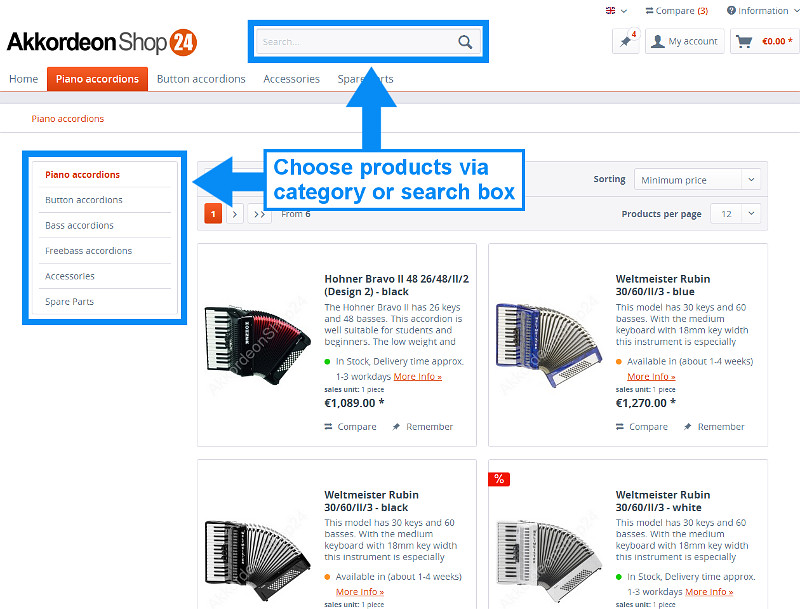Open the Products per page dropdown
This screenshot has height=609, width=800.
coord(735,214)
